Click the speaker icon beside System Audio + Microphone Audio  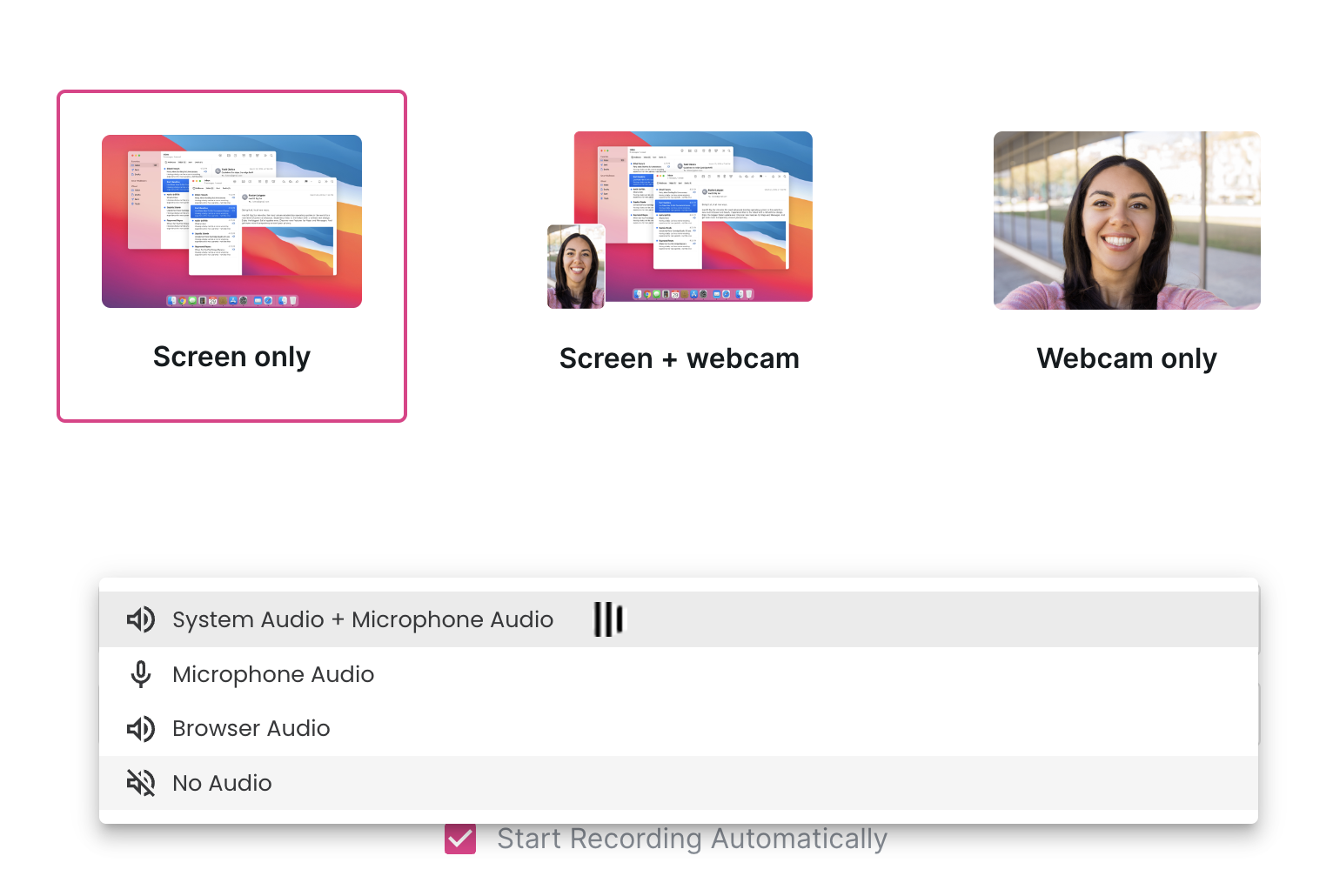click(140, 619)
